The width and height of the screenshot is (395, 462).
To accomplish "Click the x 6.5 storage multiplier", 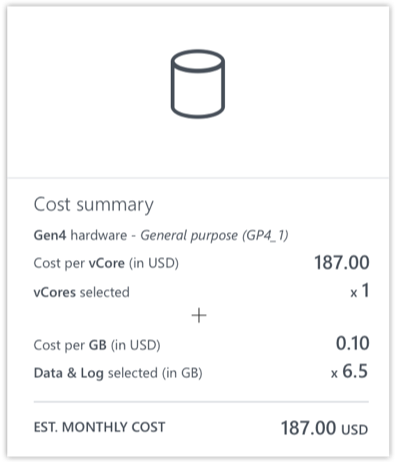I will click(349, 372).
